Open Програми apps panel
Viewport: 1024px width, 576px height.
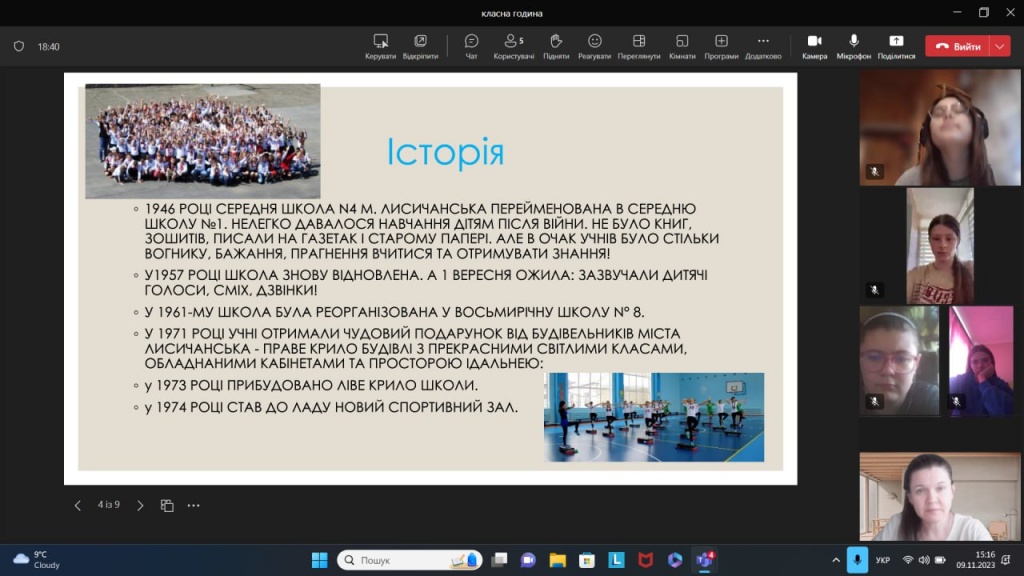point(721,46)
